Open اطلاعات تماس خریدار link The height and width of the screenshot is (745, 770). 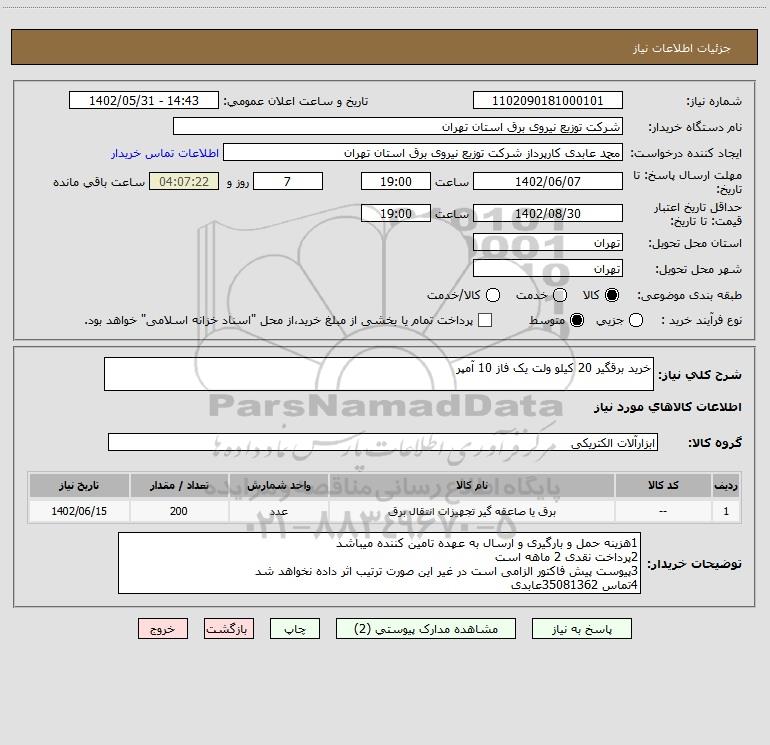pyautogui.click(x=165, y=153)
